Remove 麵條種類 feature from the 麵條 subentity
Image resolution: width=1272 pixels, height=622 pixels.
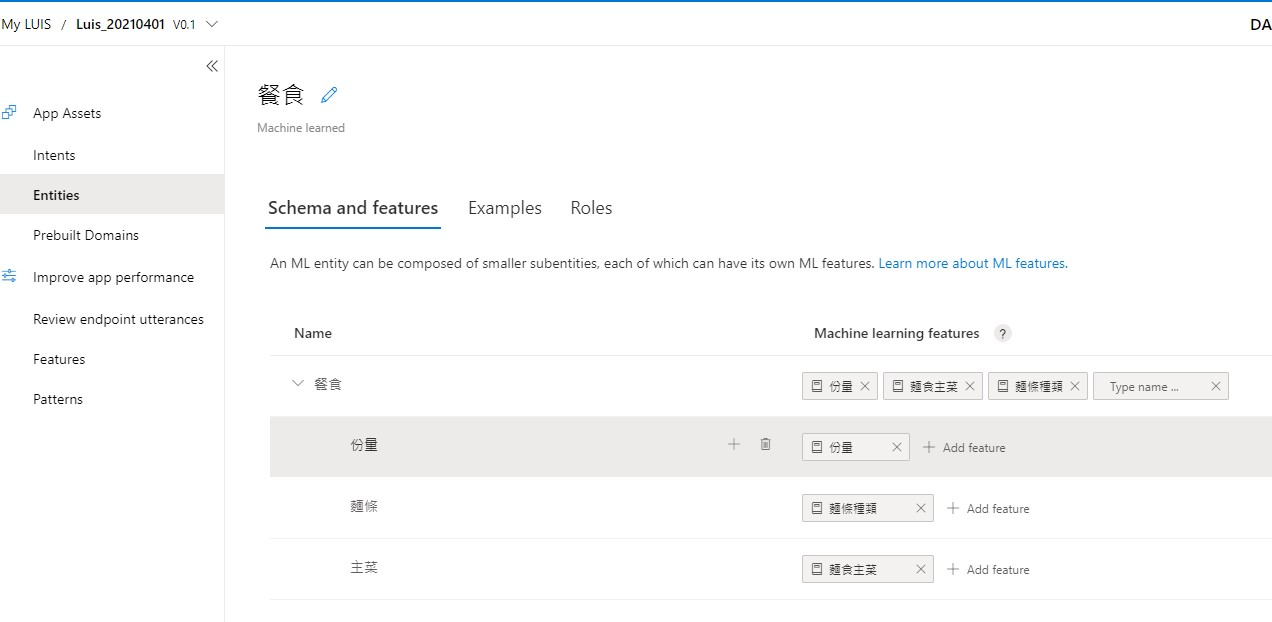pyautogui.click(x=921, y=508)
